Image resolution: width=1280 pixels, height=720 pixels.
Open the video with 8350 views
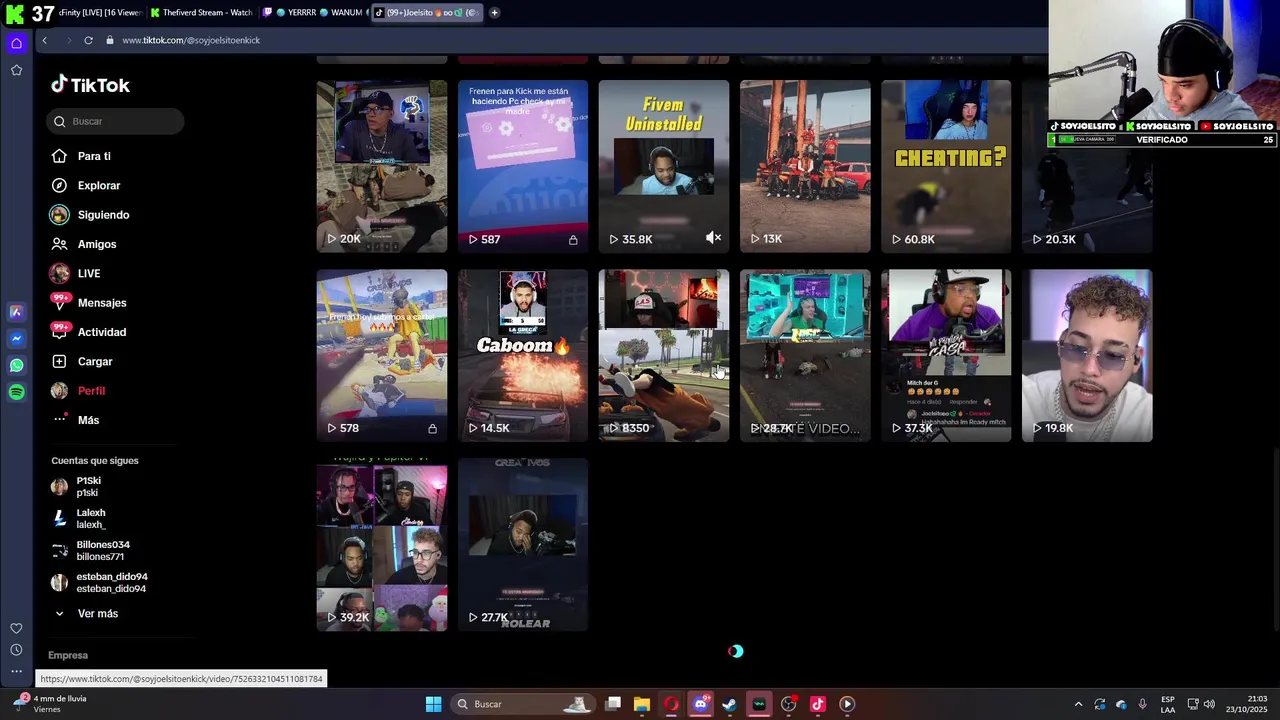(x=664, y=355)
